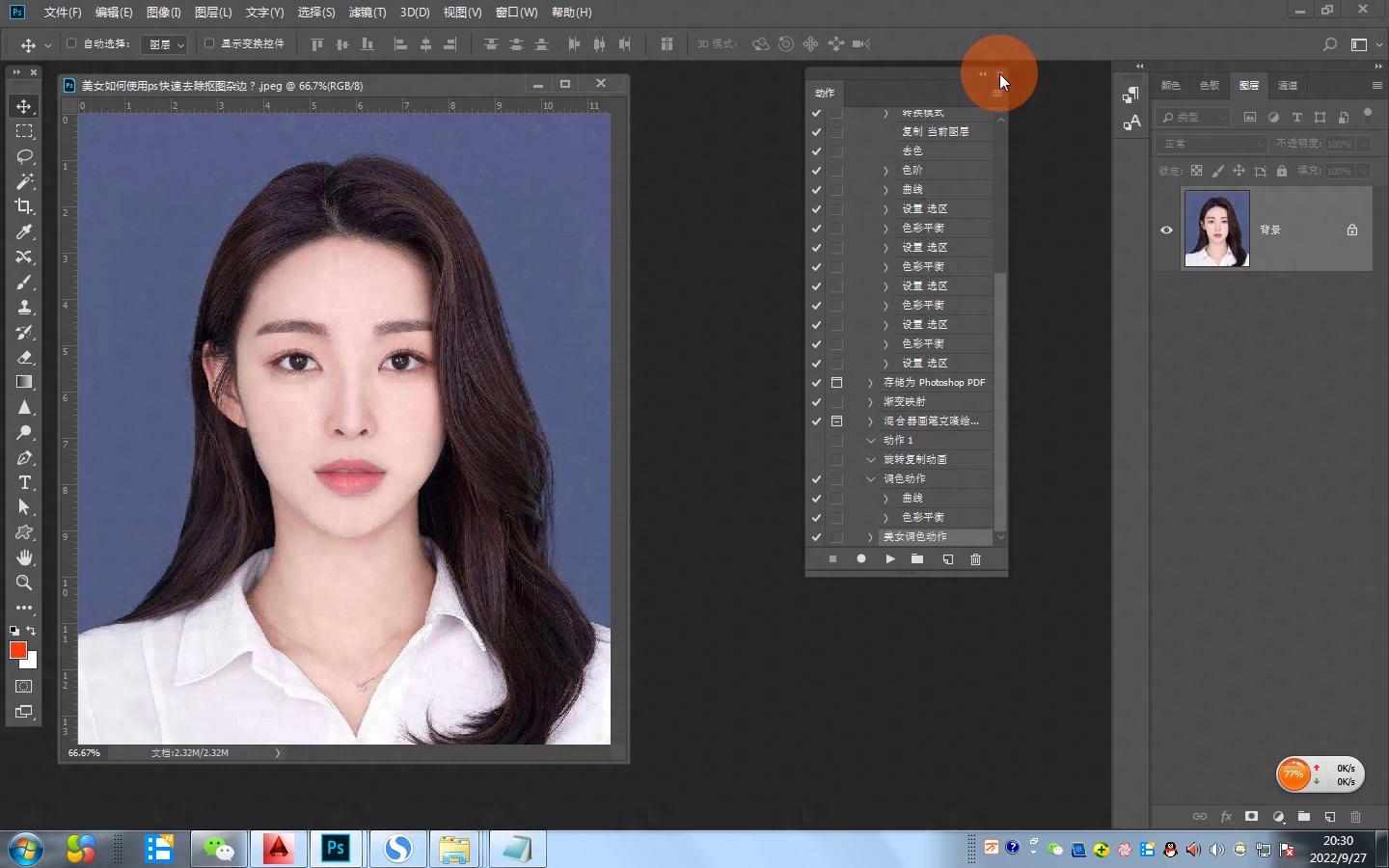Delete action using trash icon in Actions panel
Viewport: 1389px width, 868px height.
click(975, 559)
